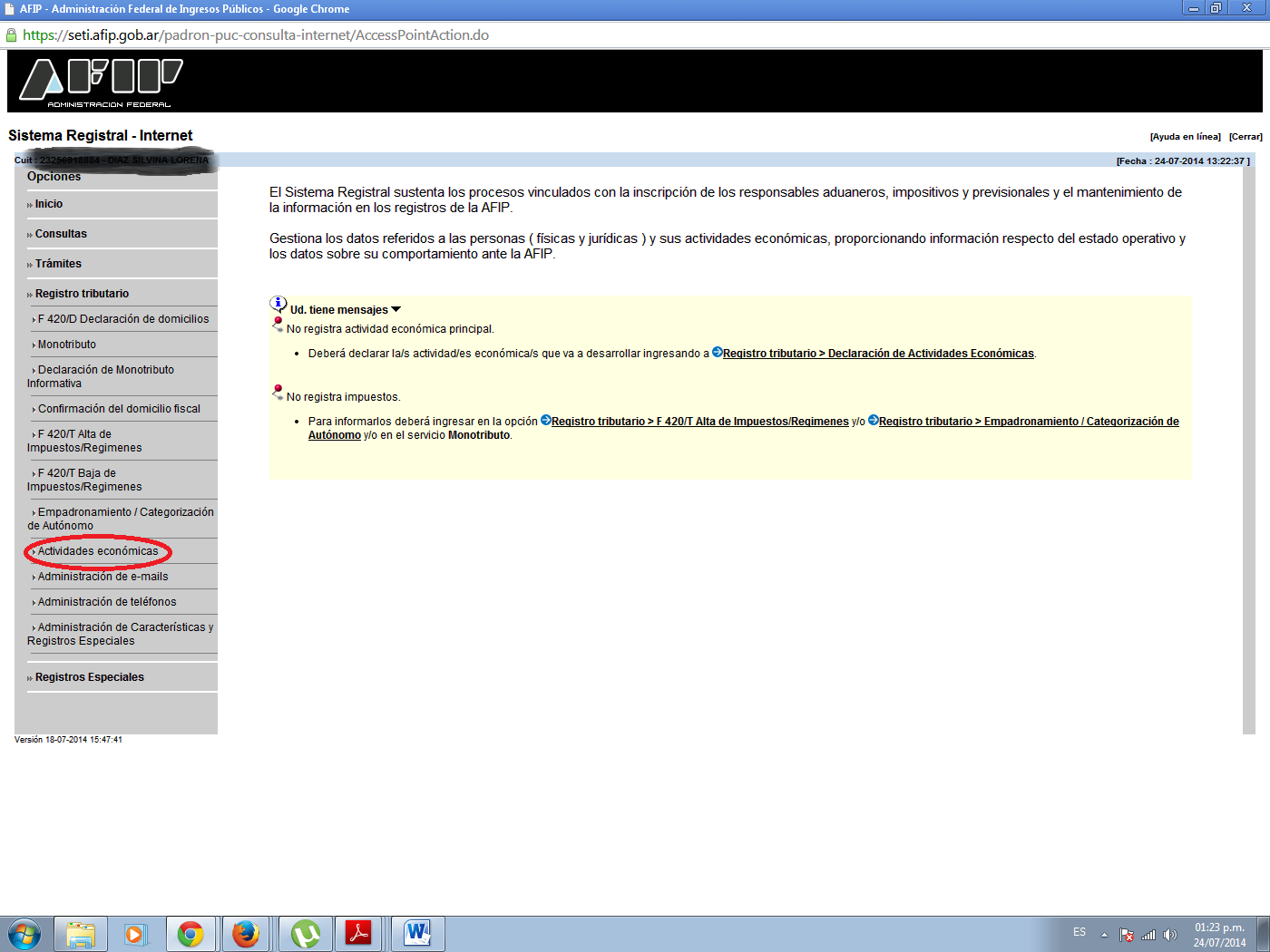
Task: Expand Registros Especiales menu
Action: click(89, 677)
